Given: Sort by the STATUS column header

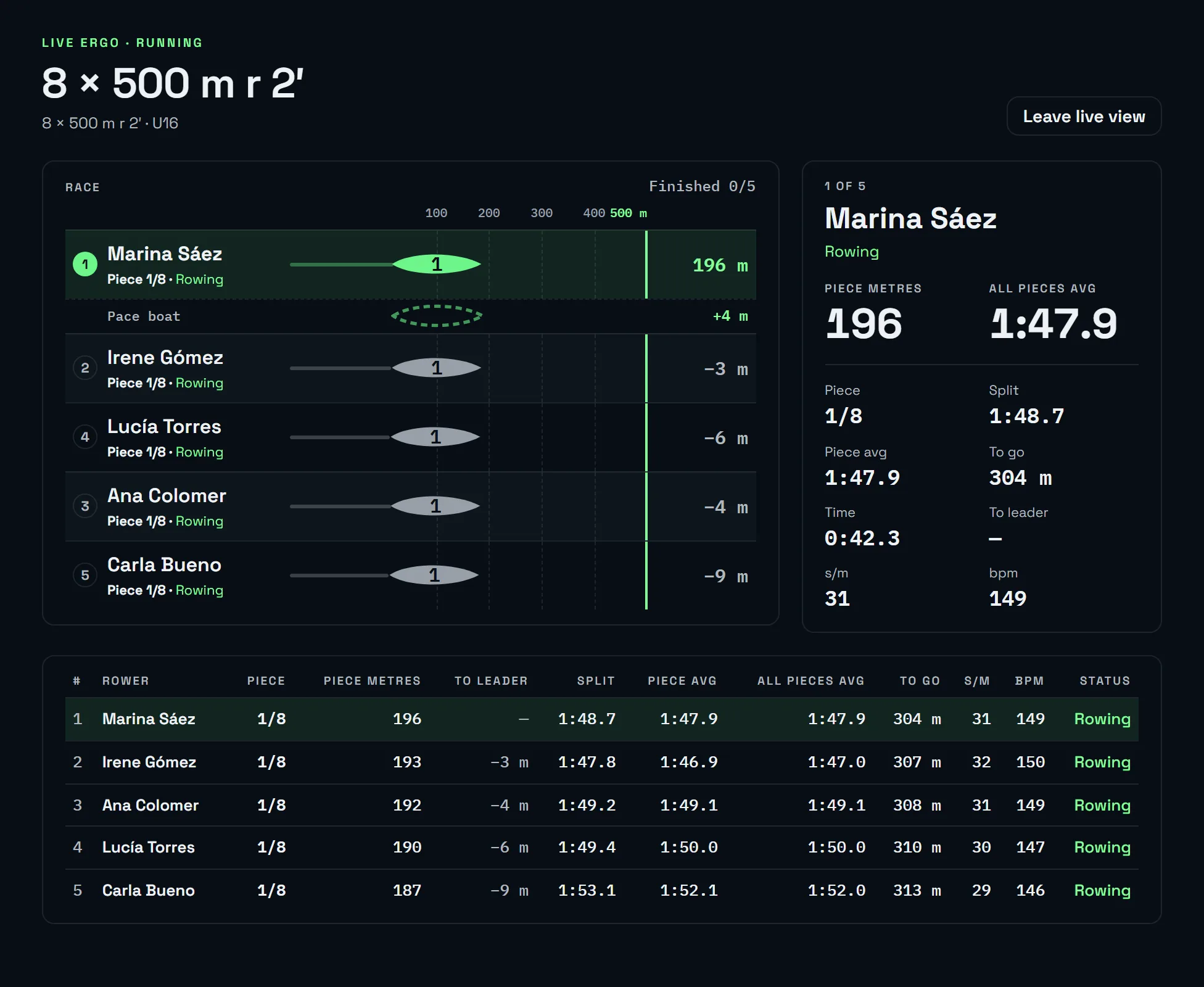Looking at the screenshot, I should (1105, 680).
